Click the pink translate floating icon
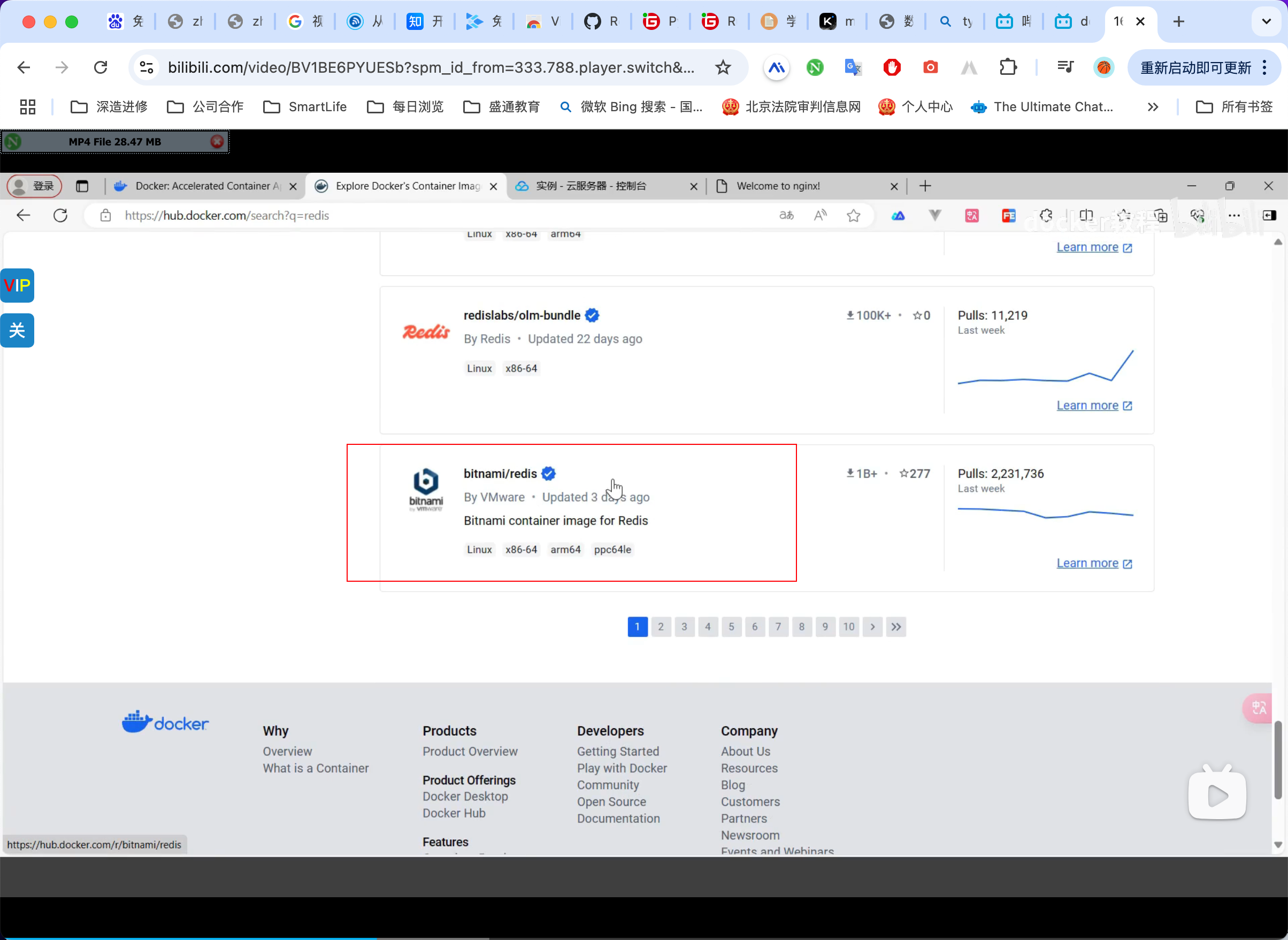The height and width of the screenshot is (940, 1288). (1259, 708)
